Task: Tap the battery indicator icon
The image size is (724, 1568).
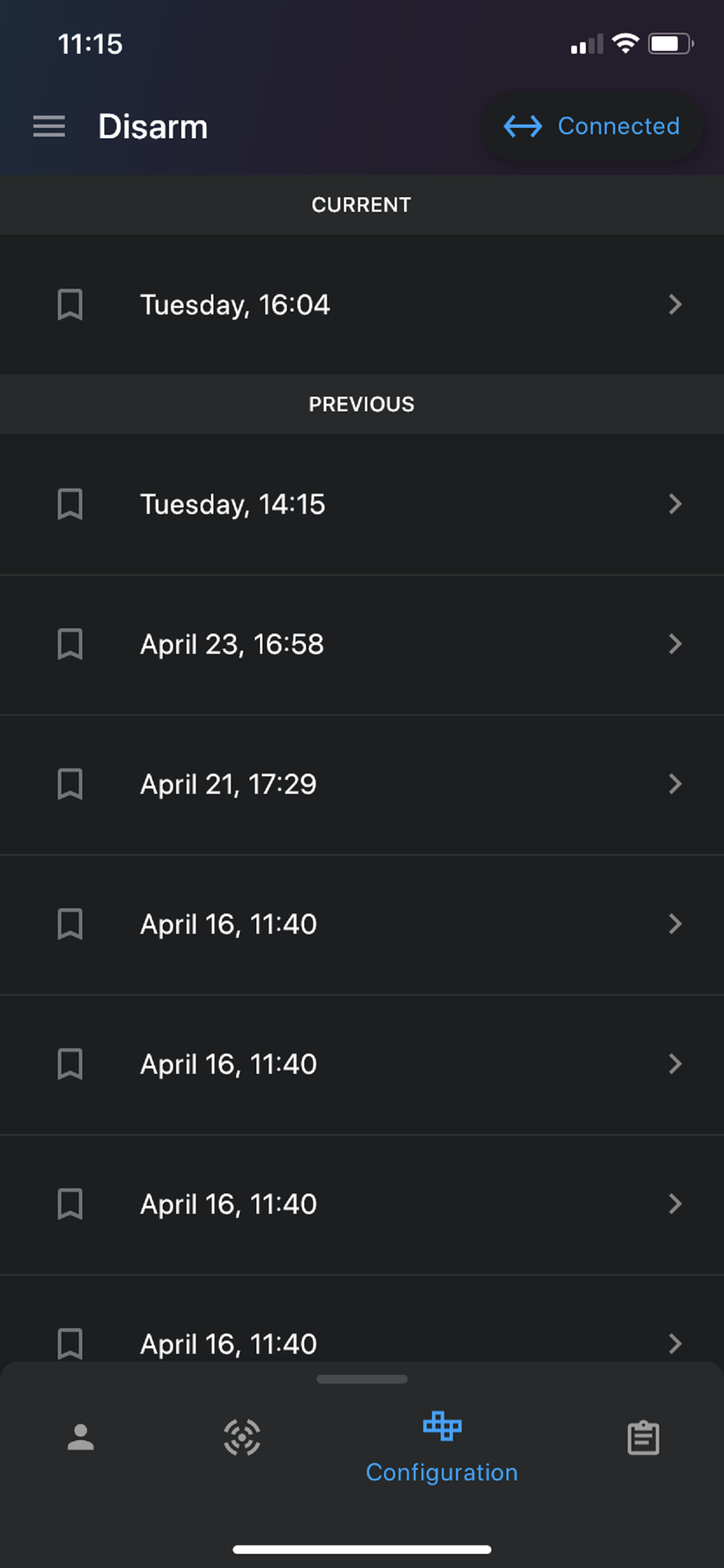Action: coord(671,44)
